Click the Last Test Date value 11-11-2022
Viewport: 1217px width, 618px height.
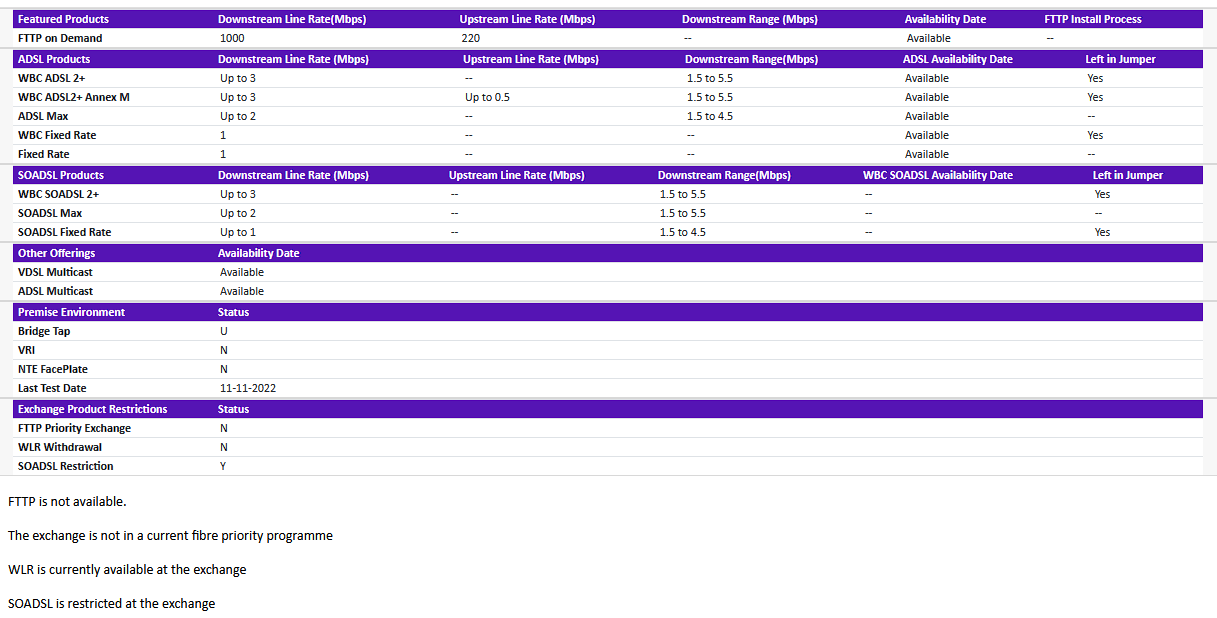(x=248, y=388)
